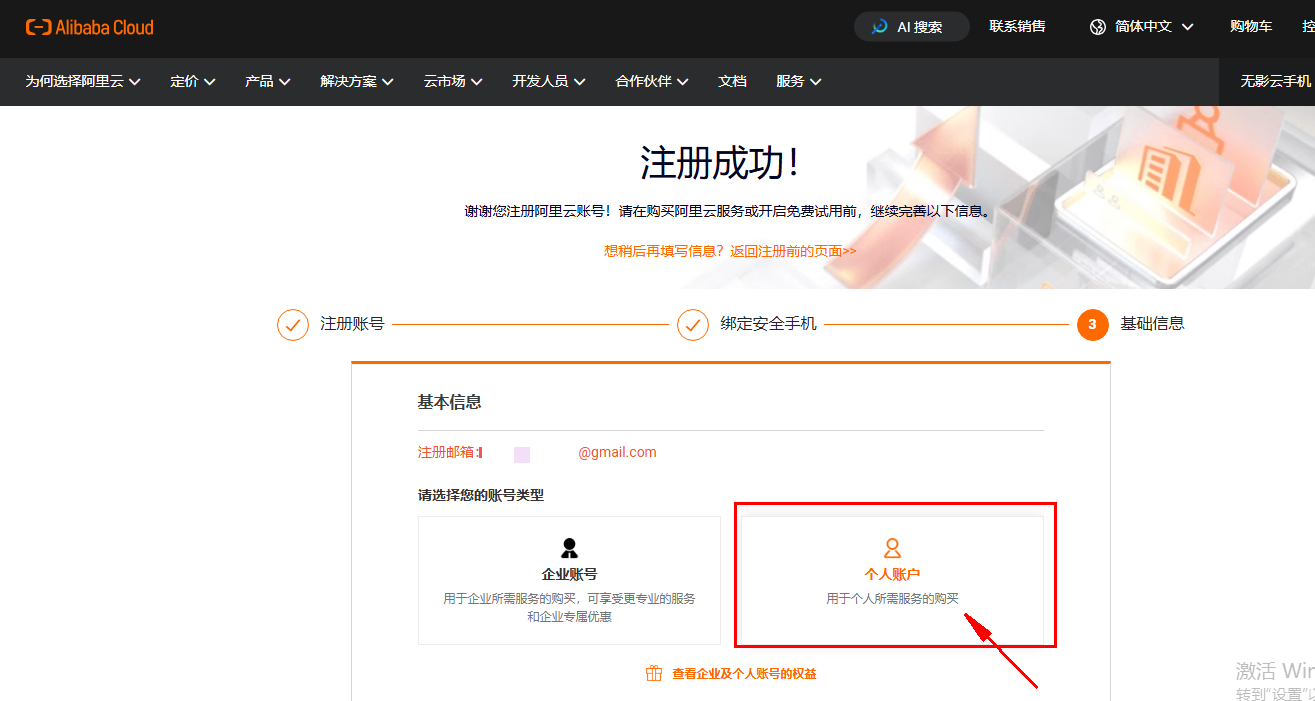Click the 注册成功! heading

tap(720, 163)
